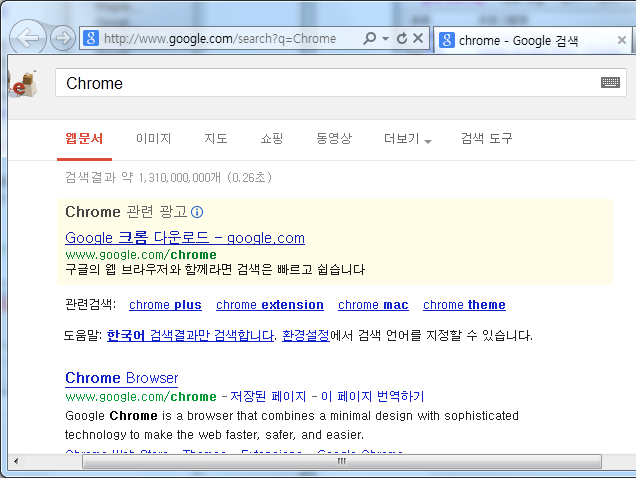Image resolution: width=636 pixels, height=478 pixels.
Task: Go back with the browser Back arrow
Action: (x=28, y=38)
